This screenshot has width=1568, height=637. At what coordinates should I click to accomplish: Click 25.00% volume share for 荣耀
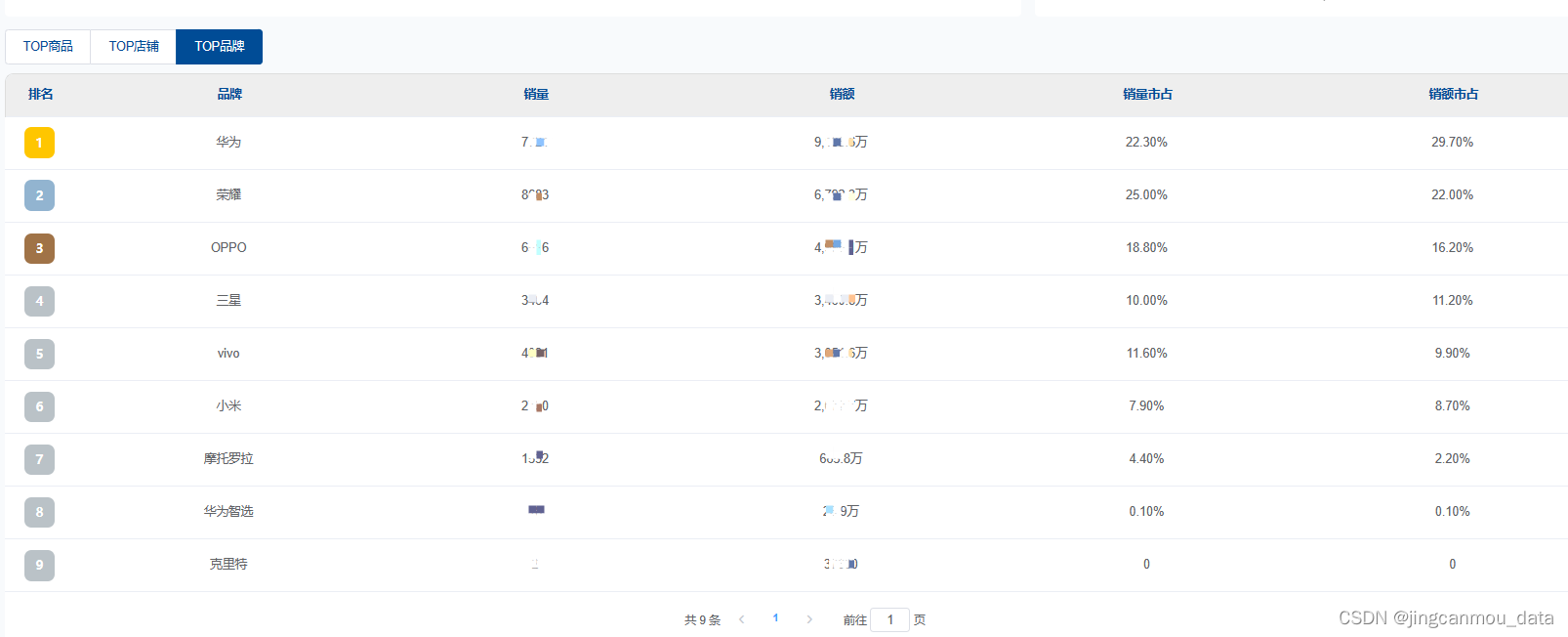click(x=1146, y=195)
